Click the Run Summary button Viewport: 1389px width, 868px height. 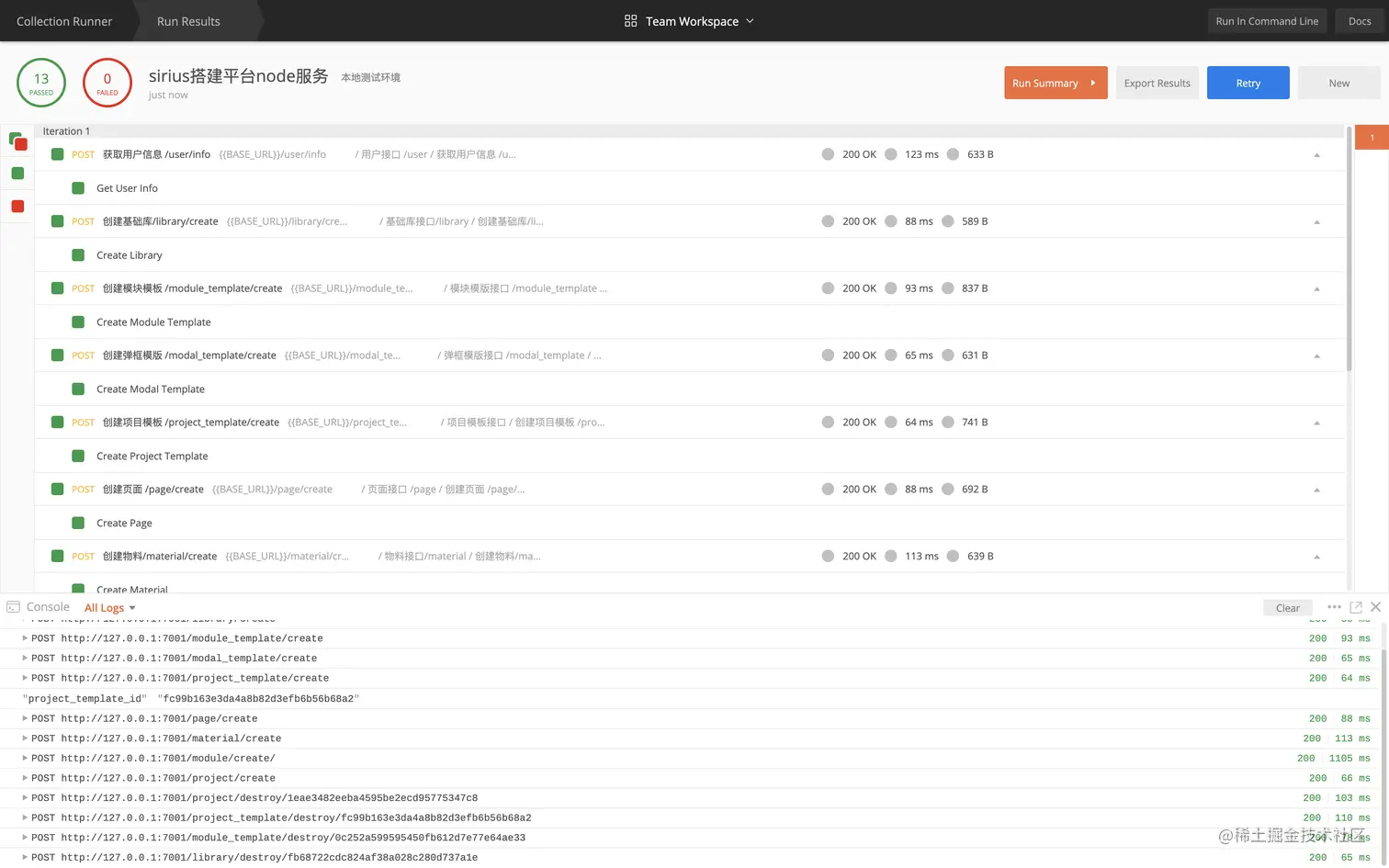point(1056,83)
